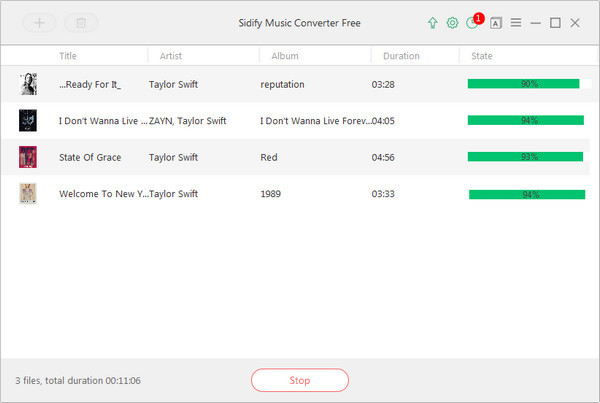This screenshot has height=403, width=600.
Task: Click the Album column header
Action: 285,56
